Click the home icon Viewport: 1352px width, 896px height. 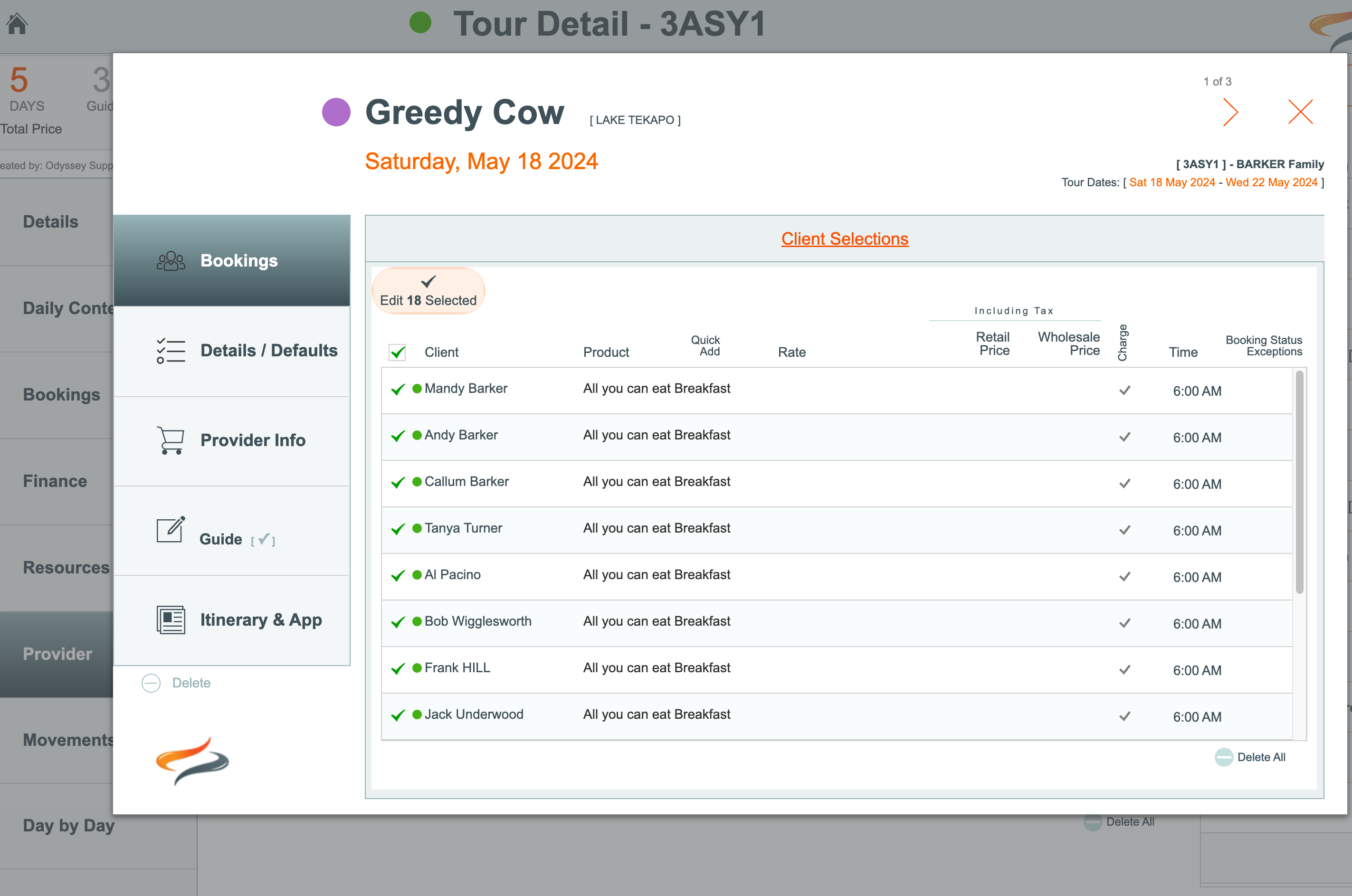pyautogui.click(x=17, y=24)
